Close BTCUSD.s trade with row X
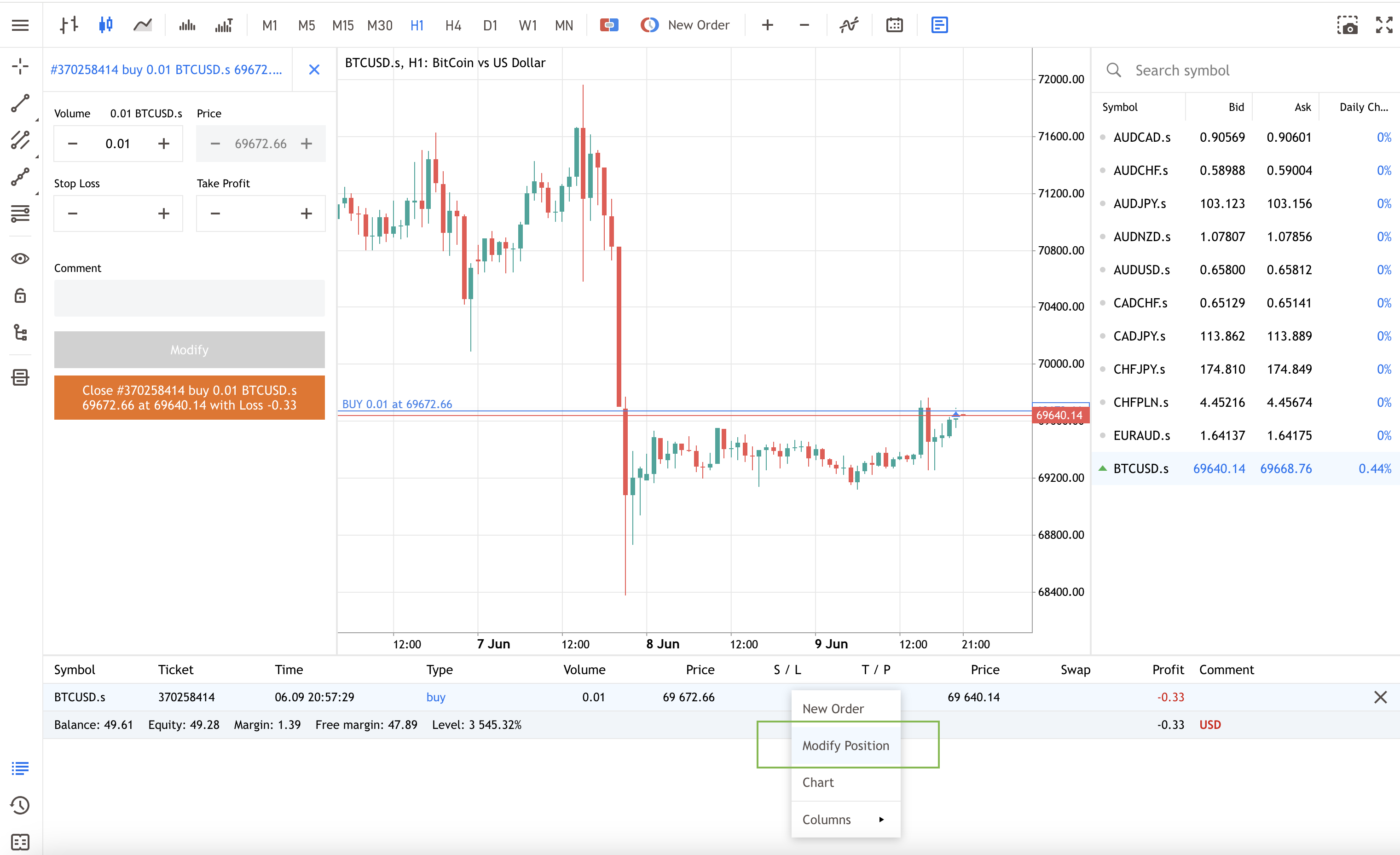Screen dimensions: 1400x855 pyautogui.click(x=1380, y=697)
